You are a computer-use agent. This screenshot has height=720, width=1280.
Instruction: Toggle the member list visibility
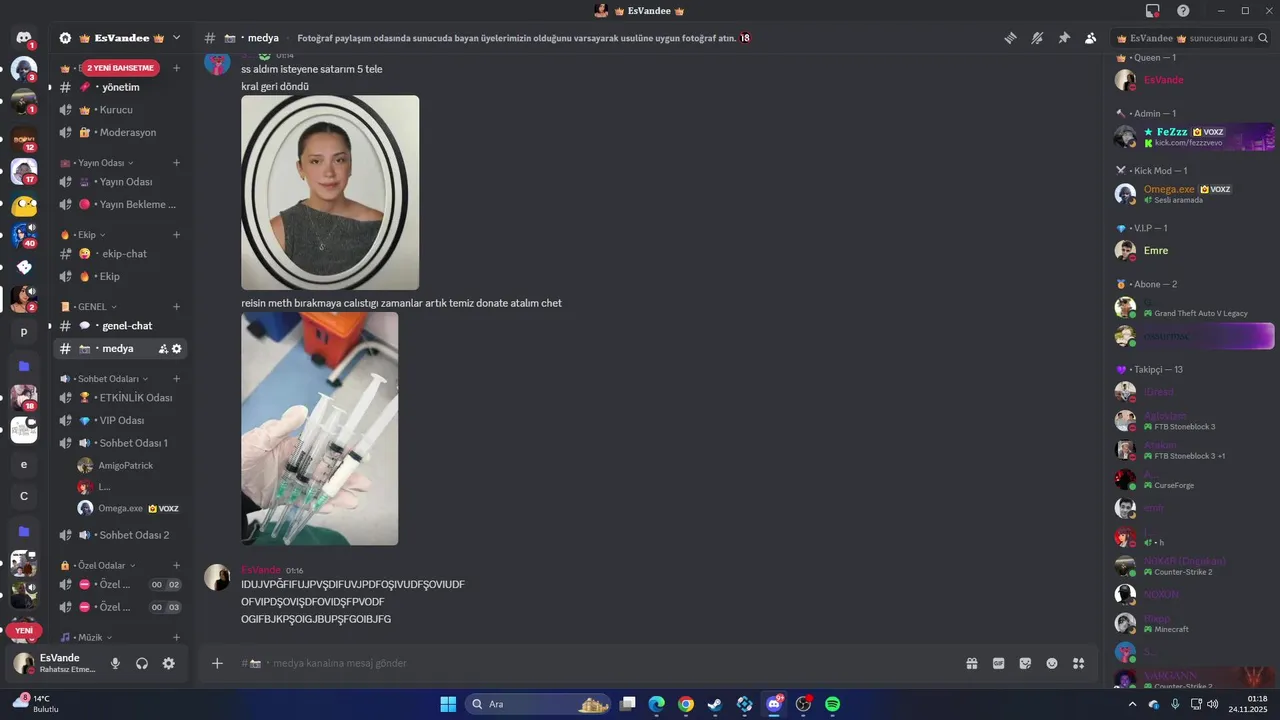(x=1090, y=38)
